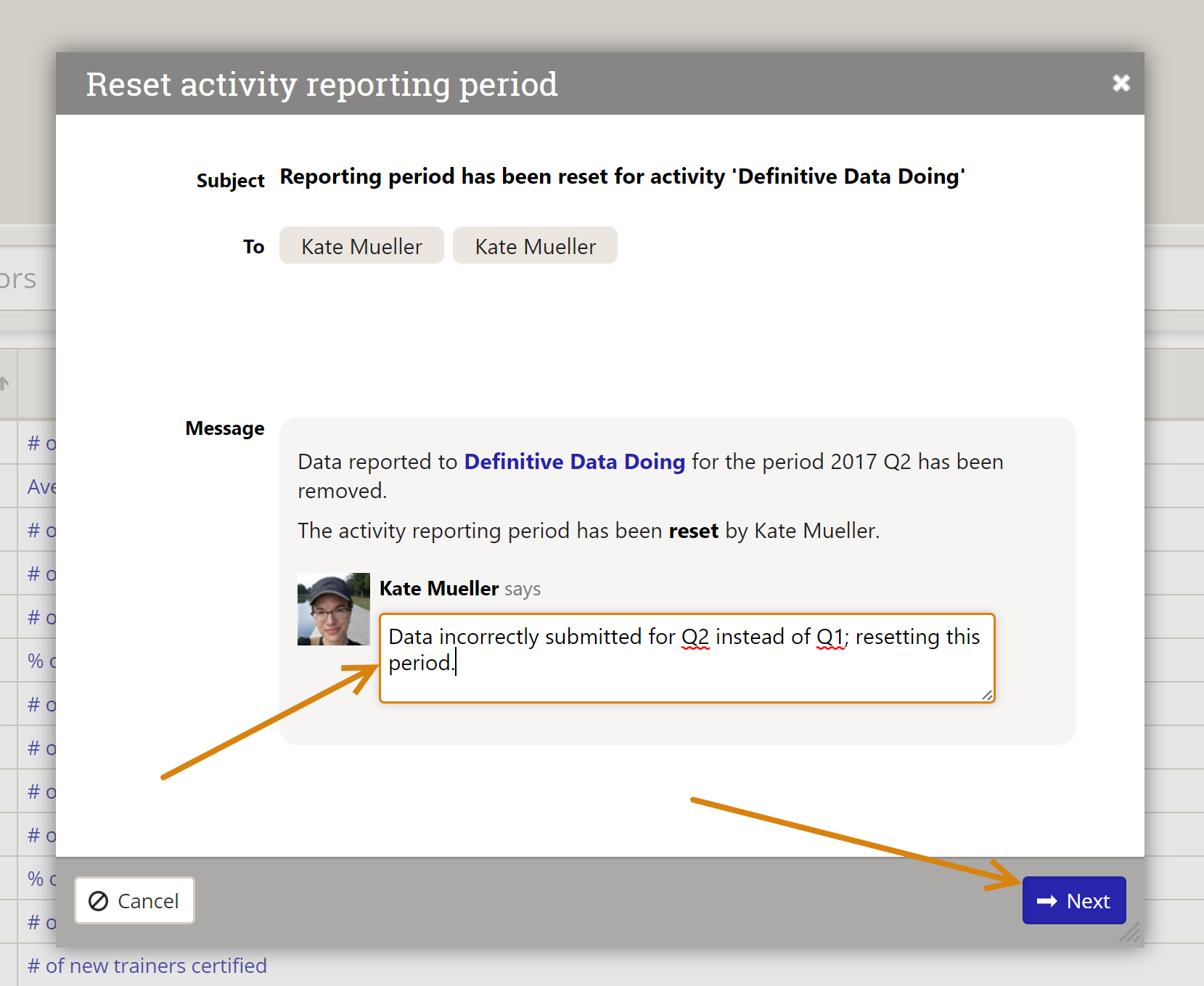
Task: Select the first Kate Mueller recipient chip
Action: 361,246
